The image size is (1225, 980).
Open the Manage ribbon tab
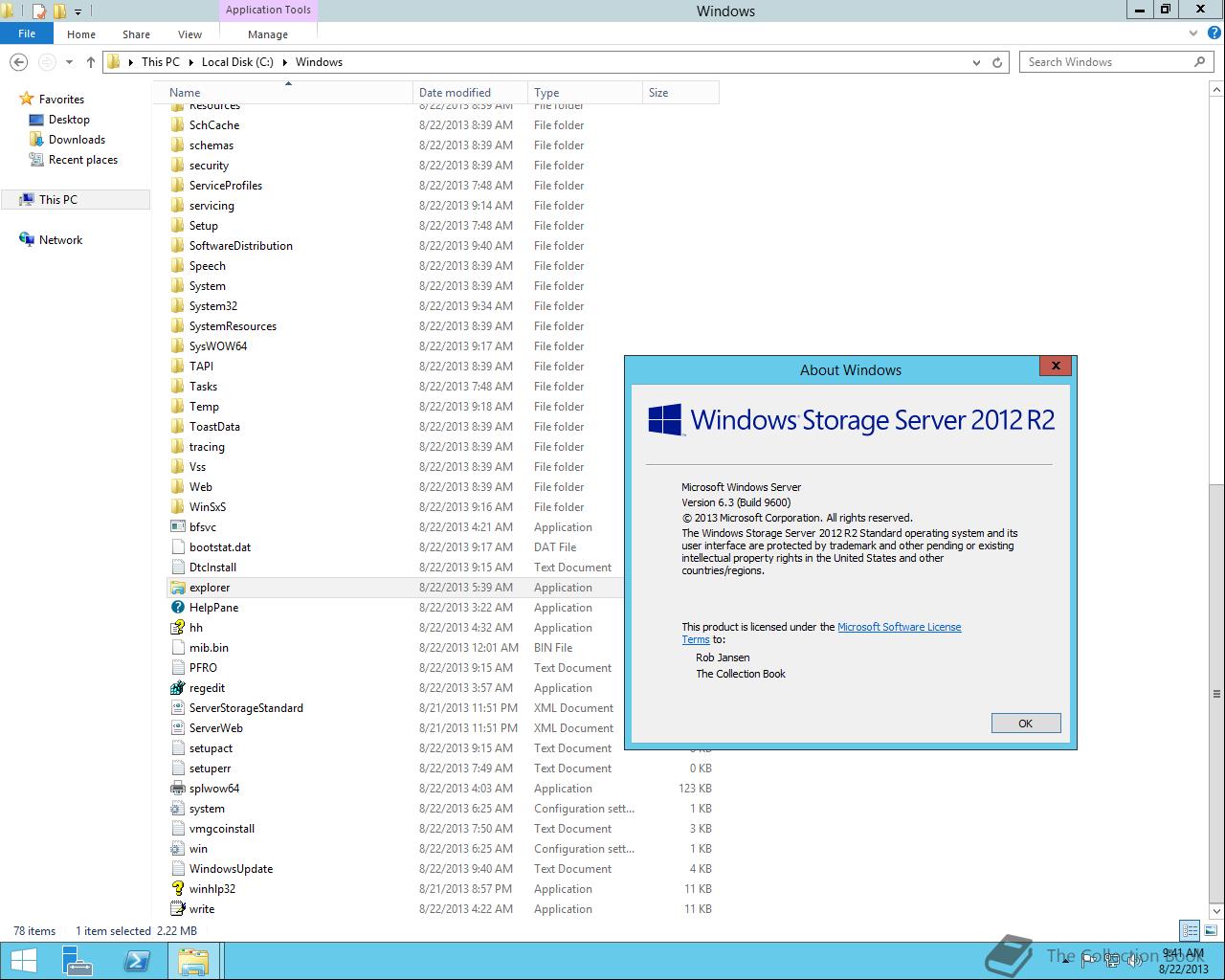(x=268, y=34)
